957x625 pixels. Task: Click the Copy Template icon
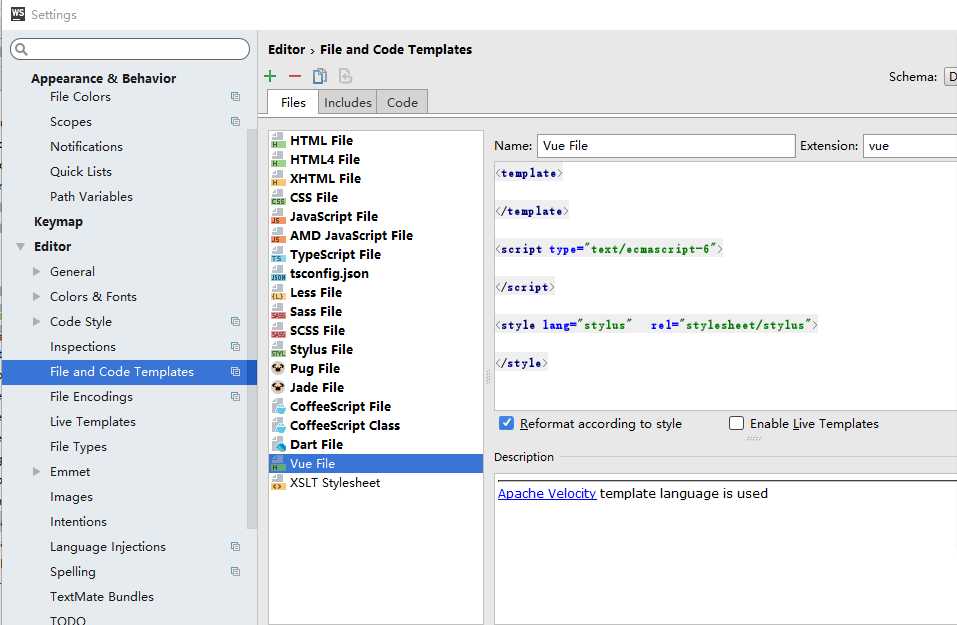(320, 76)
